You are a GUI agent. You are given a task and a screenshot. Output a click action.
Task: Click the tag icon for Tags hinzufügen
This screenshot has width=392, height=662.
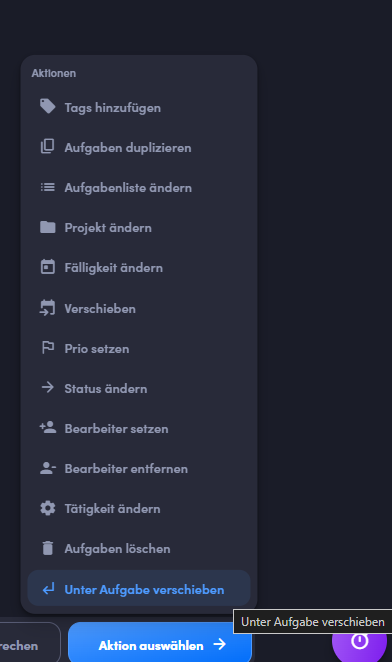(x=47, y=106)
